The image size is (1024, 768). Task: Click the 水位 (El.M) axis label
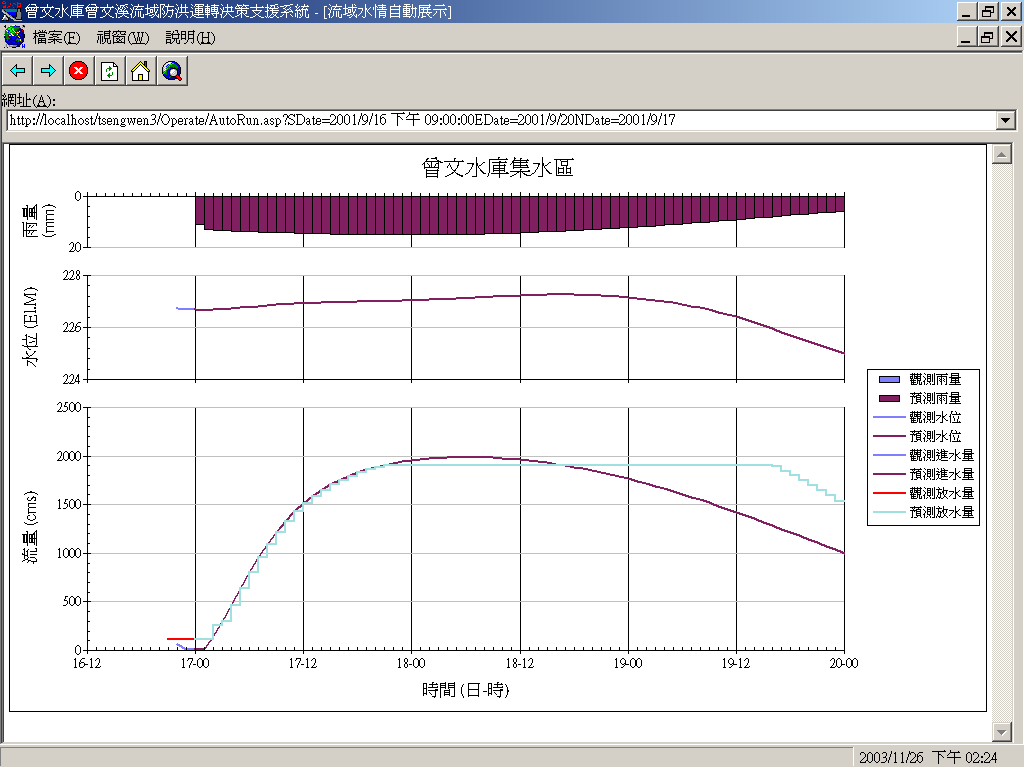(31, 327)
